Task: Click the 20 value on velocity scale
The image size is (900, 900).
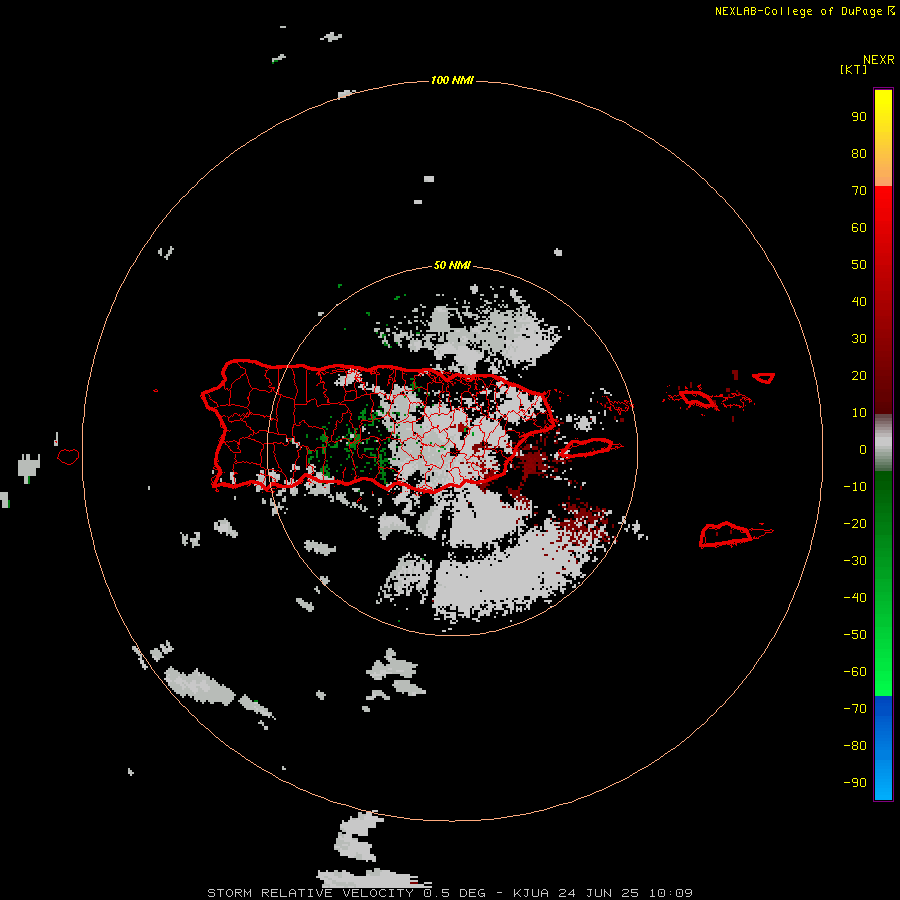Action: click(x=859, y=376)
